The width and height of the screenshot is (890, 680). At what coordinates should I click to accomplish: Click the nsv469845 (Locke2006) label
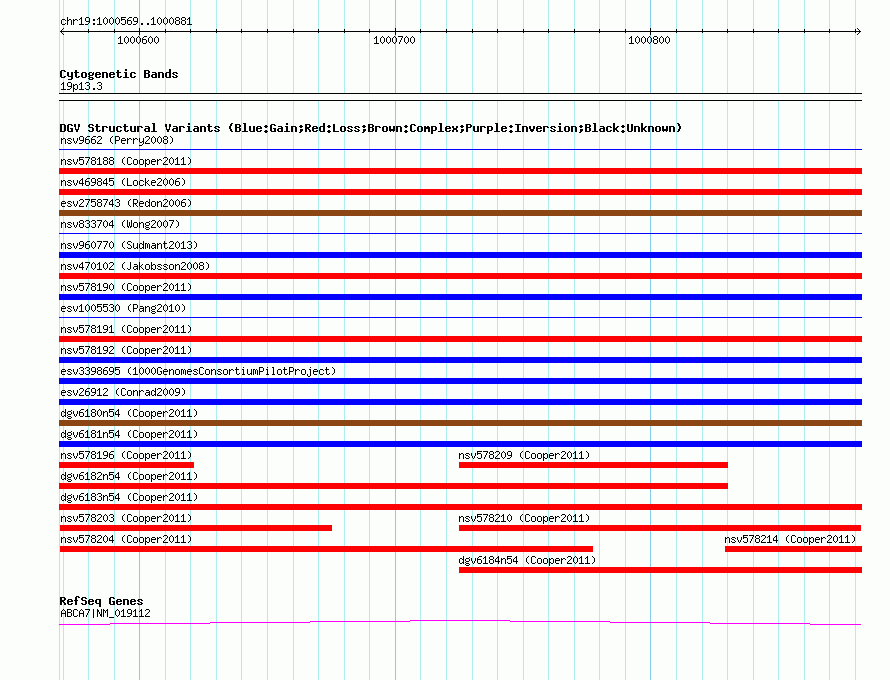[123, 182]
